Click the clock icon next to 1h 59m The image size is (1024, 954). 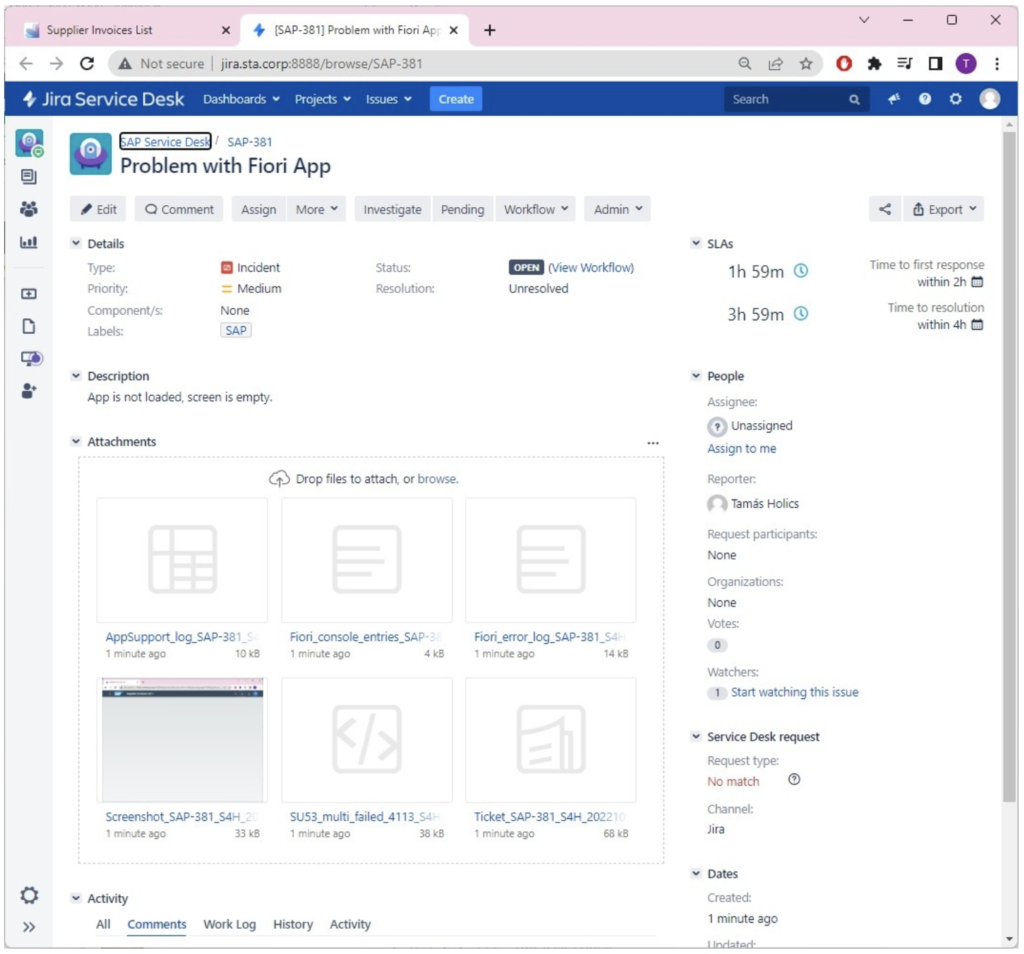[801, 271]
